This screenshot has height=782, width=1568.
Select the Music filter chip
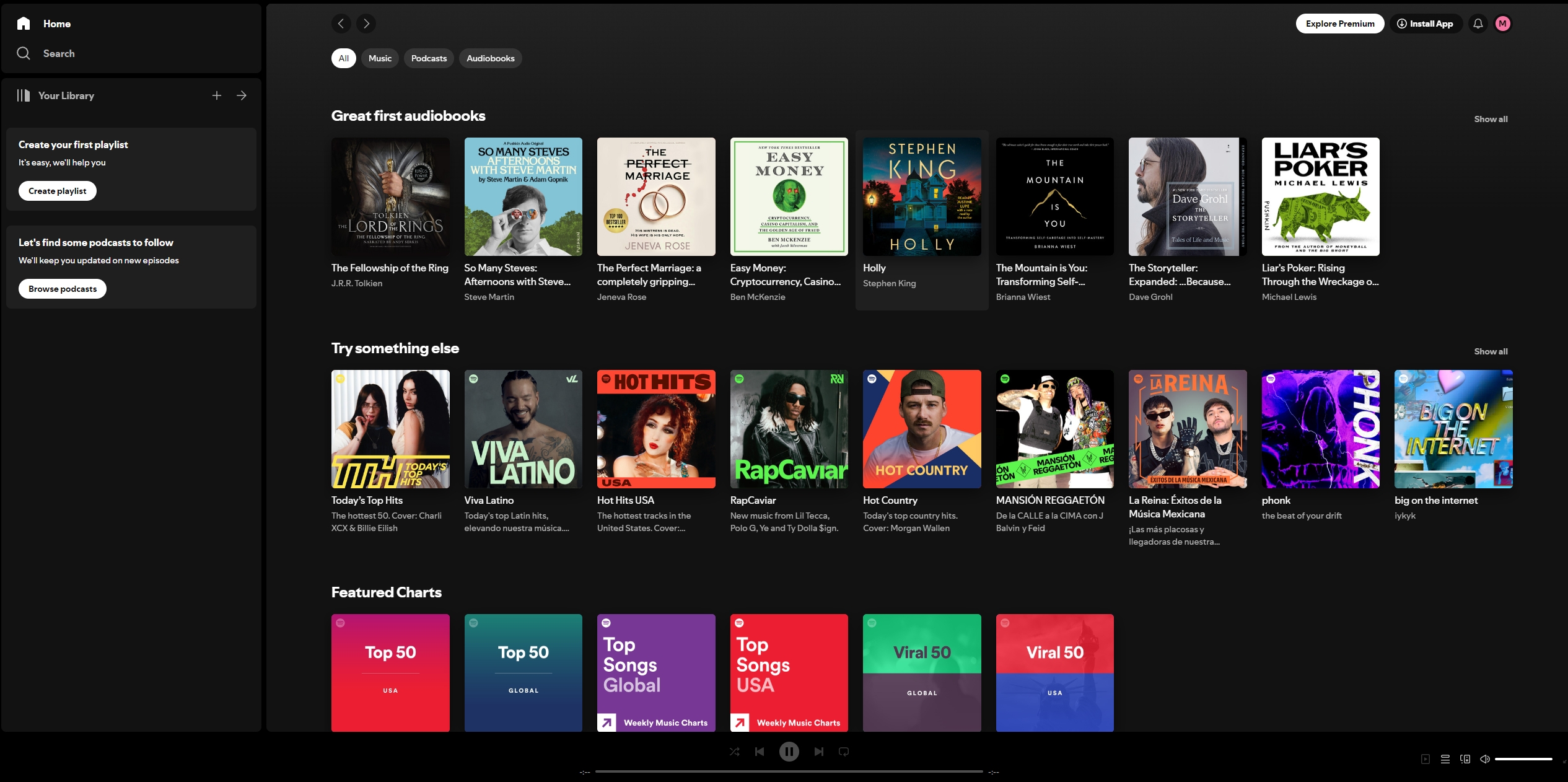point(380,58)
